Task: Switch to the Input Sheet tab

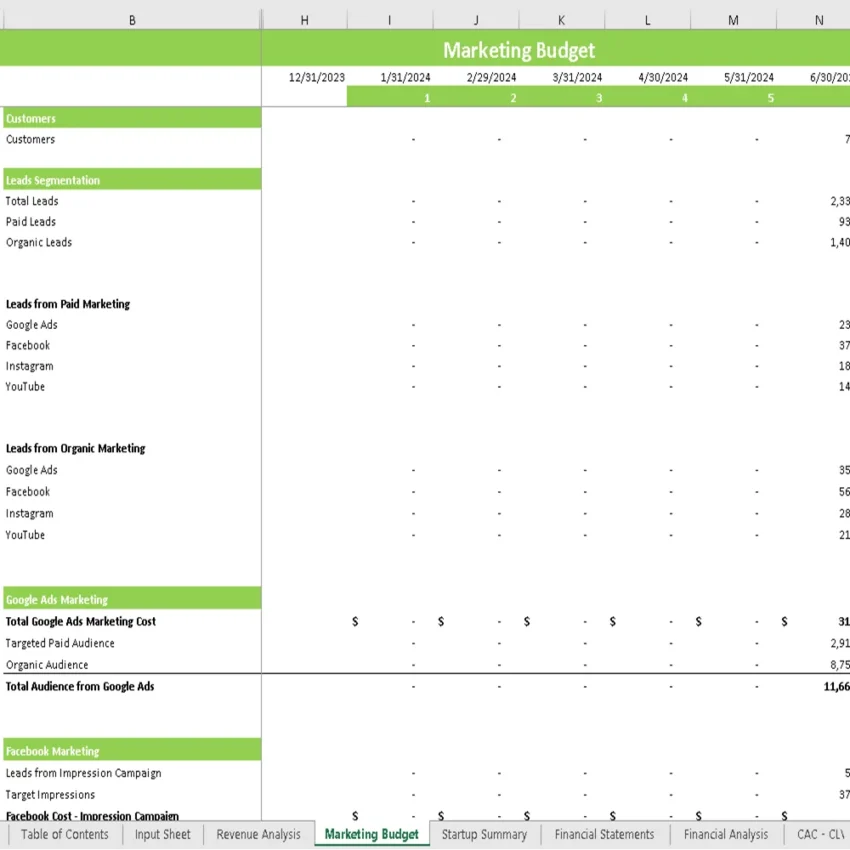Action: coord(162,834)
